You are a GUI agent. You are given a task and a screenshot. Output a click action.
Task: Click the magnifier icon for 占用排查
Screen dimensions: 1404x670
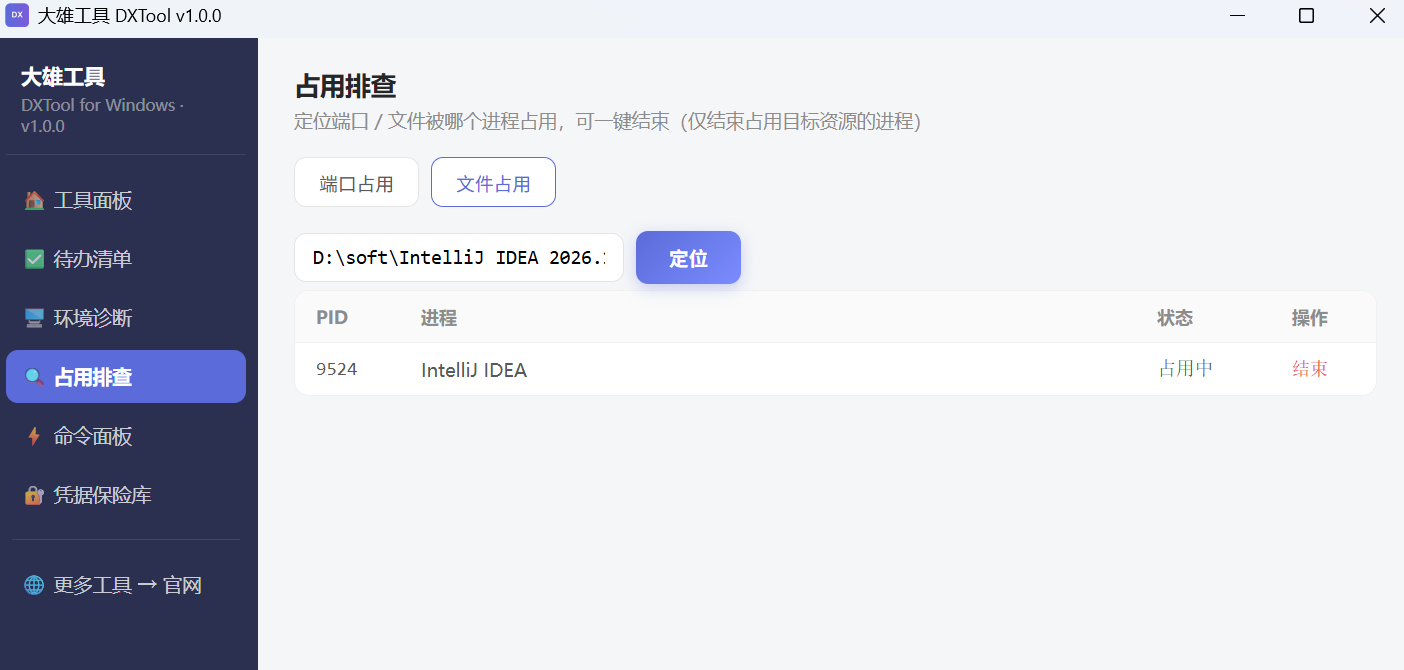[34, 378]
